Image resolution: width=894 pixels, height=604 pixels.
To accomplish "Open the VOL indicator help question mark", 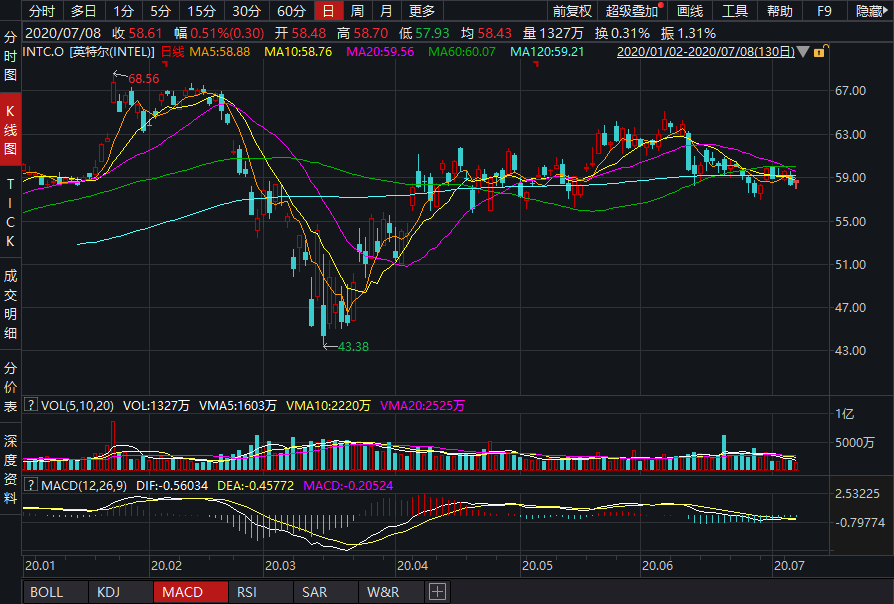I will point(32,405).
